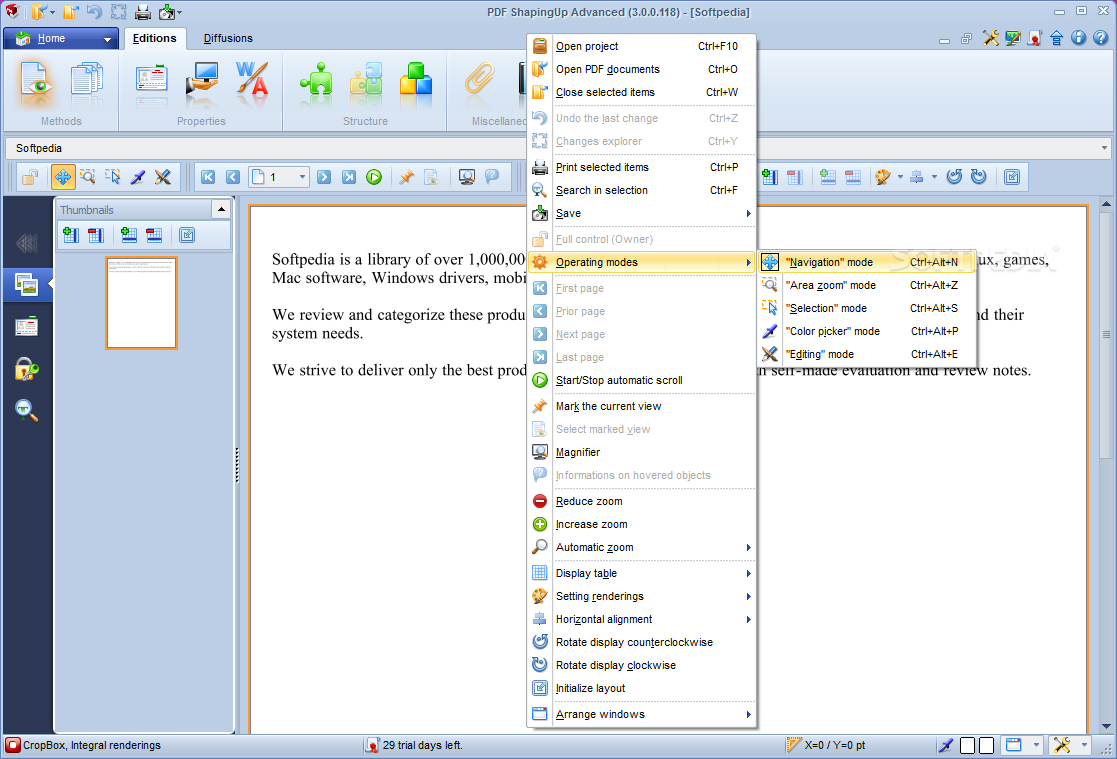Choose Increase zoom menu entry

click(641, 525)
